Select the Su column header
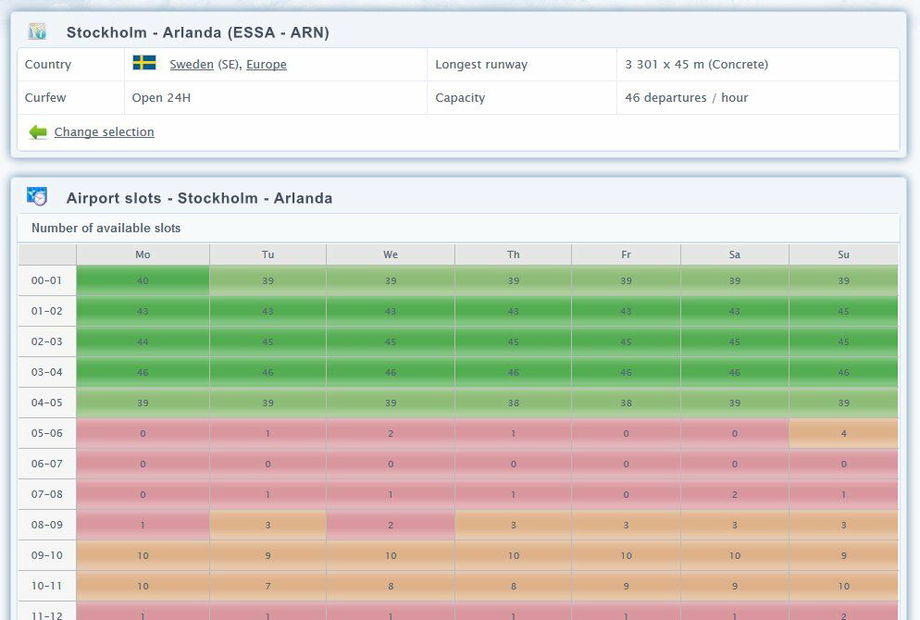This screenshot has height=620, width=920. click(x=843, y=255)
